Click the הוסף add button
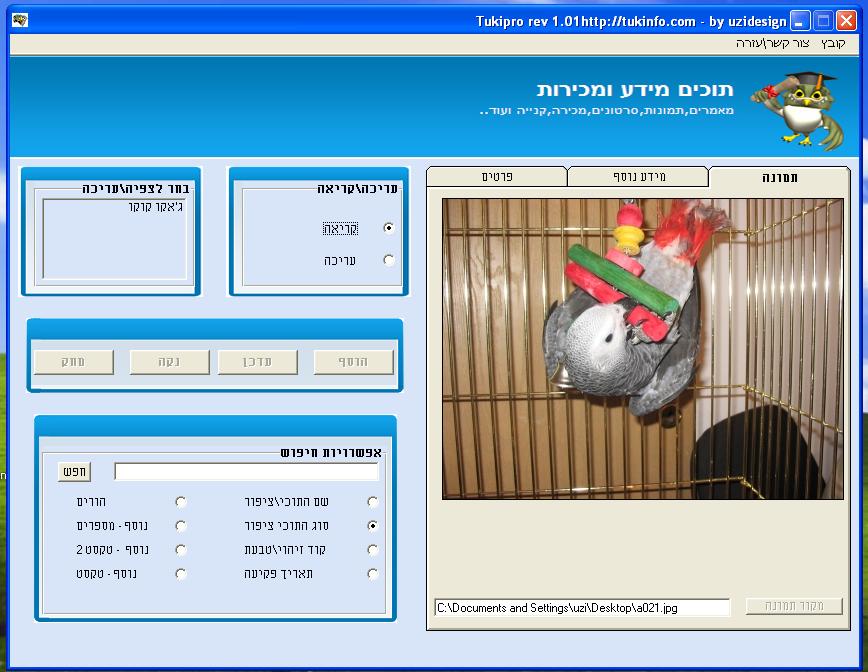868x672 pixels. click(x=353, y=362)
